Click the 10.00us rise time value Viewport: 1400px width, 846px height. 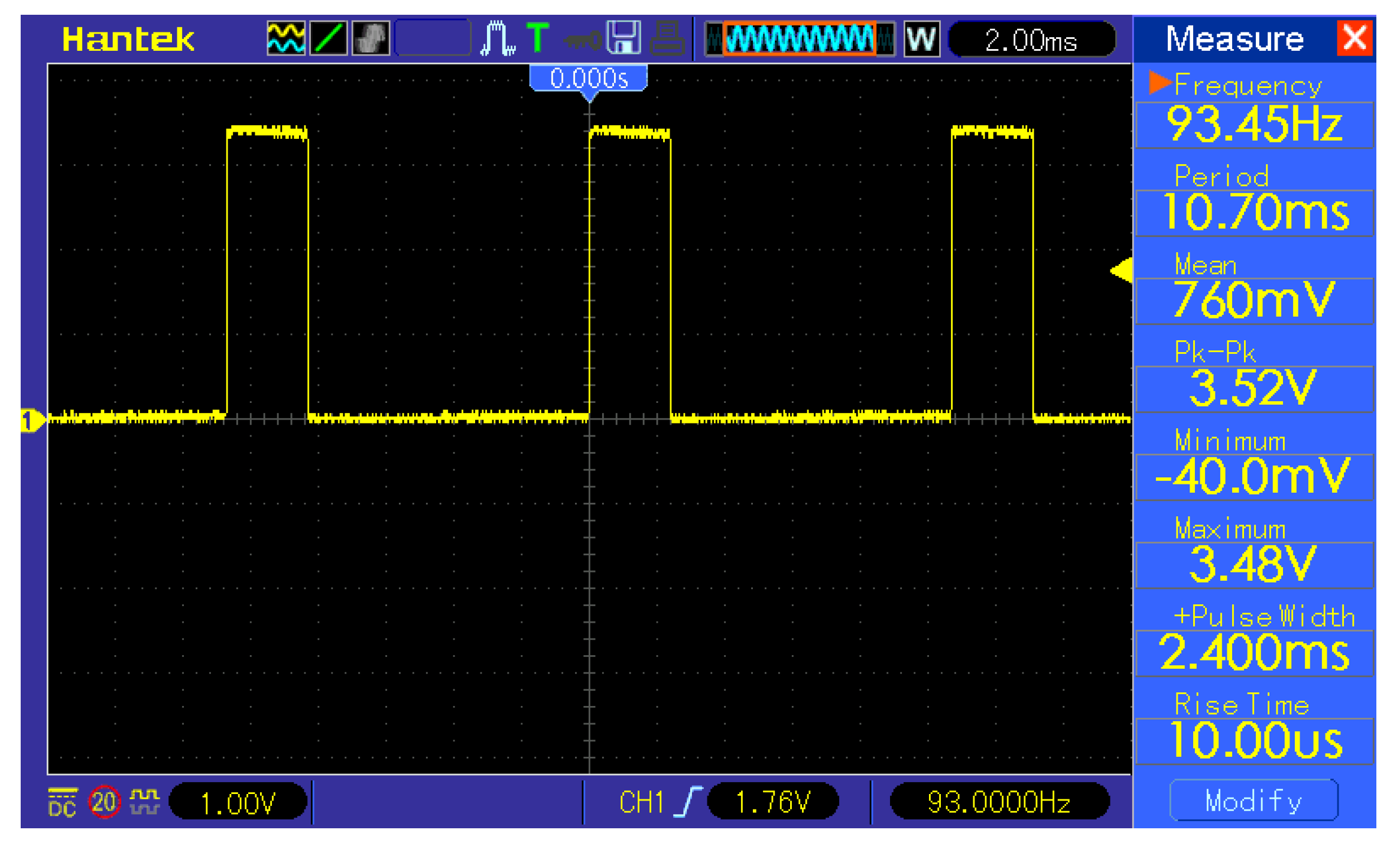coord(1255,741)
